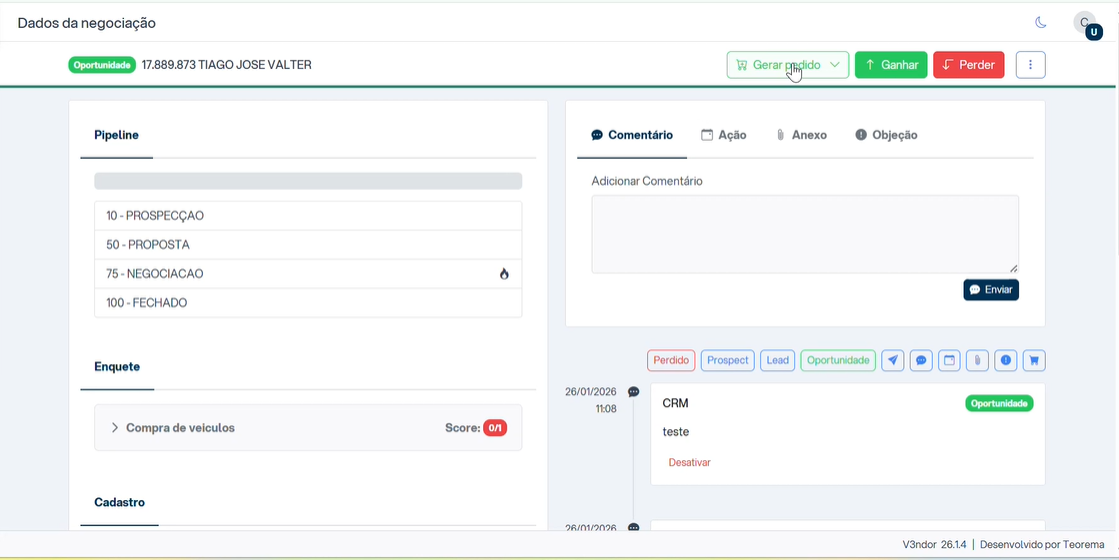Click the Cadastro section heading
Screen dimensions: 1119x560
(x=119, y=502)
